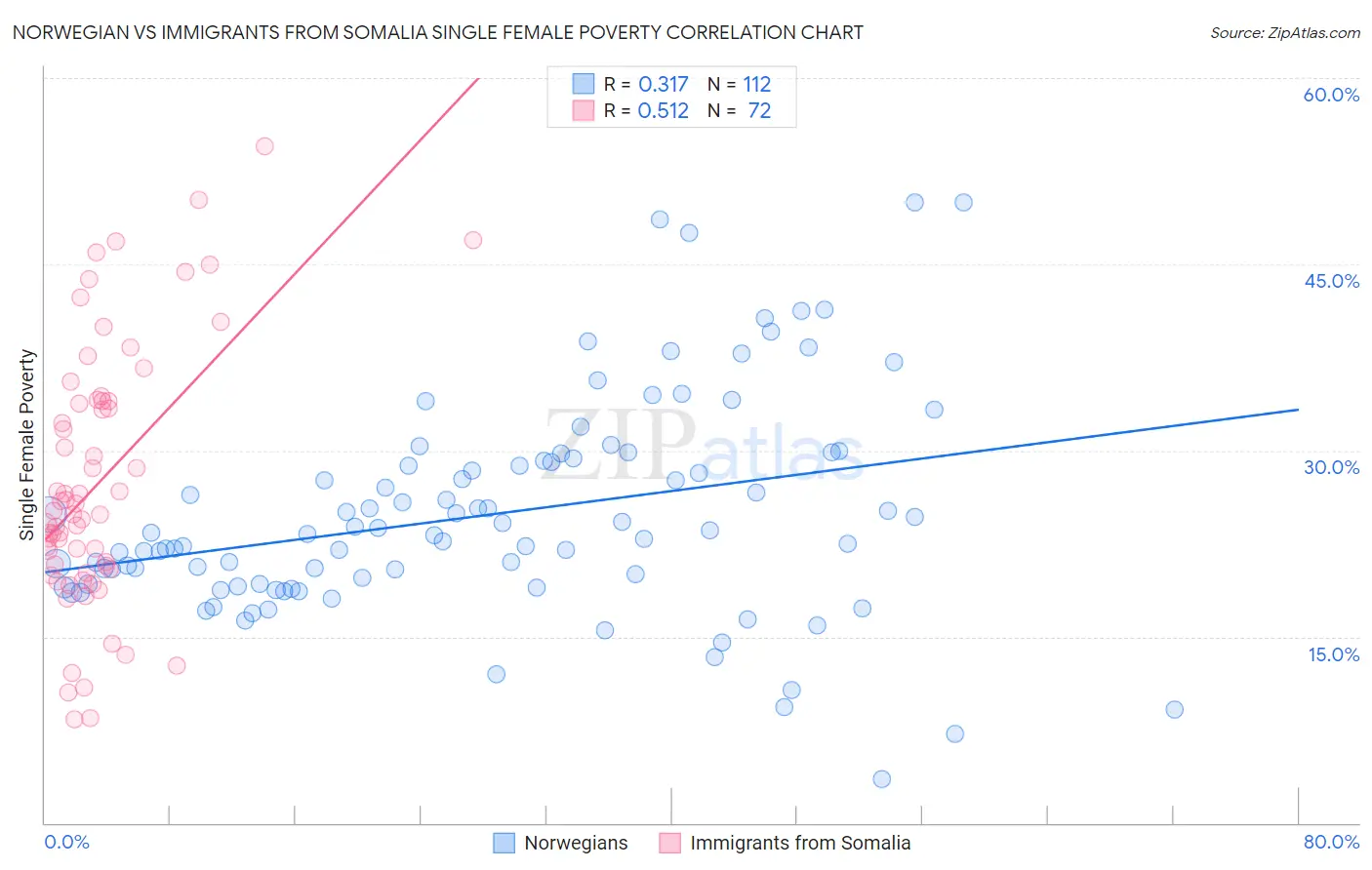Click the highest pink data point
This screenshot has height=870, width=1372.
pos(264,146)
